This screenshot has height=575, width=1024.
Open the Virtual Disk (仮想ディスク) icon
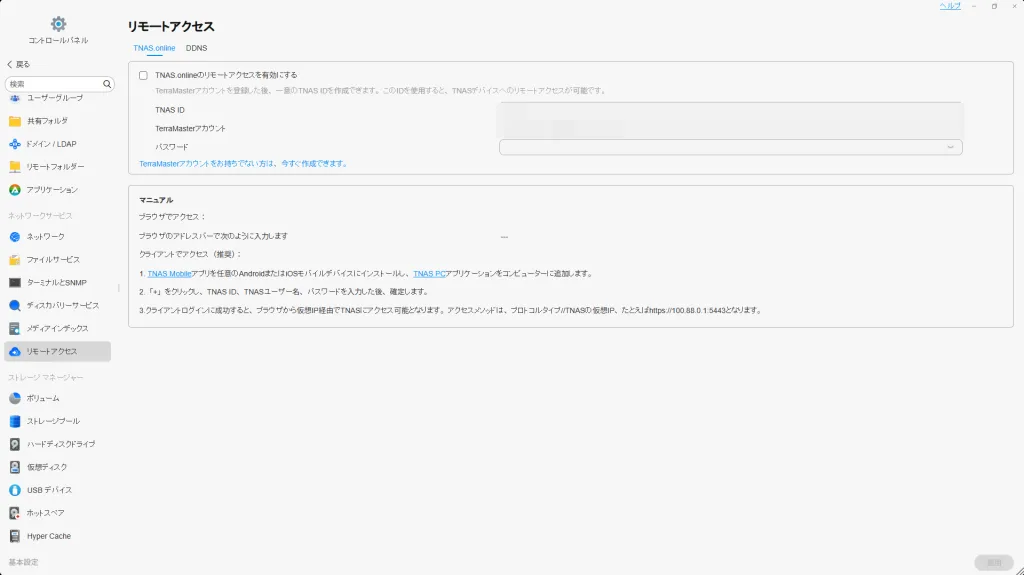tap(15, 467)
